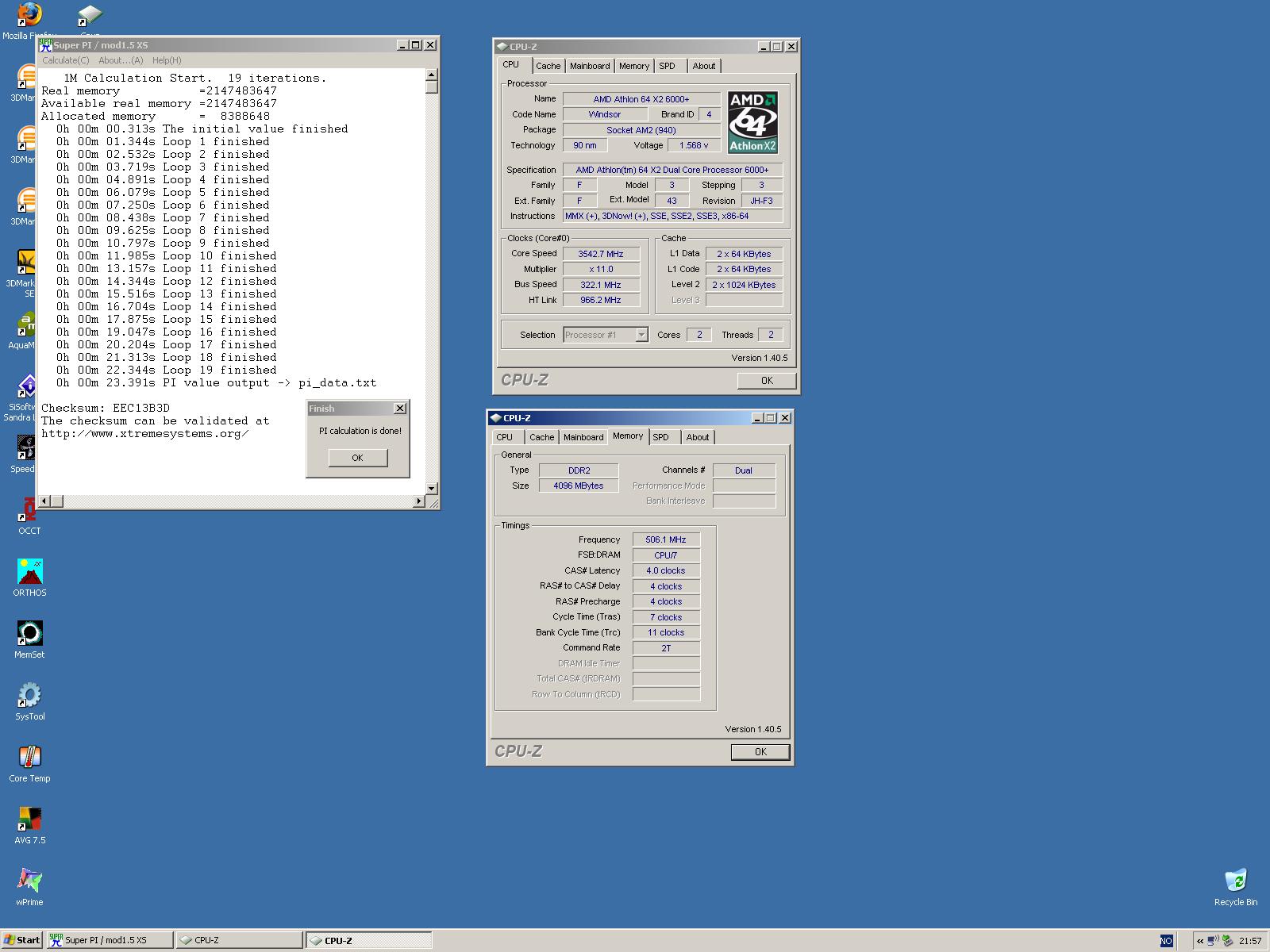Click the Core Speed 3542.7 MHz field
Screen dimensions: 1270x952
tap(601, 254)
